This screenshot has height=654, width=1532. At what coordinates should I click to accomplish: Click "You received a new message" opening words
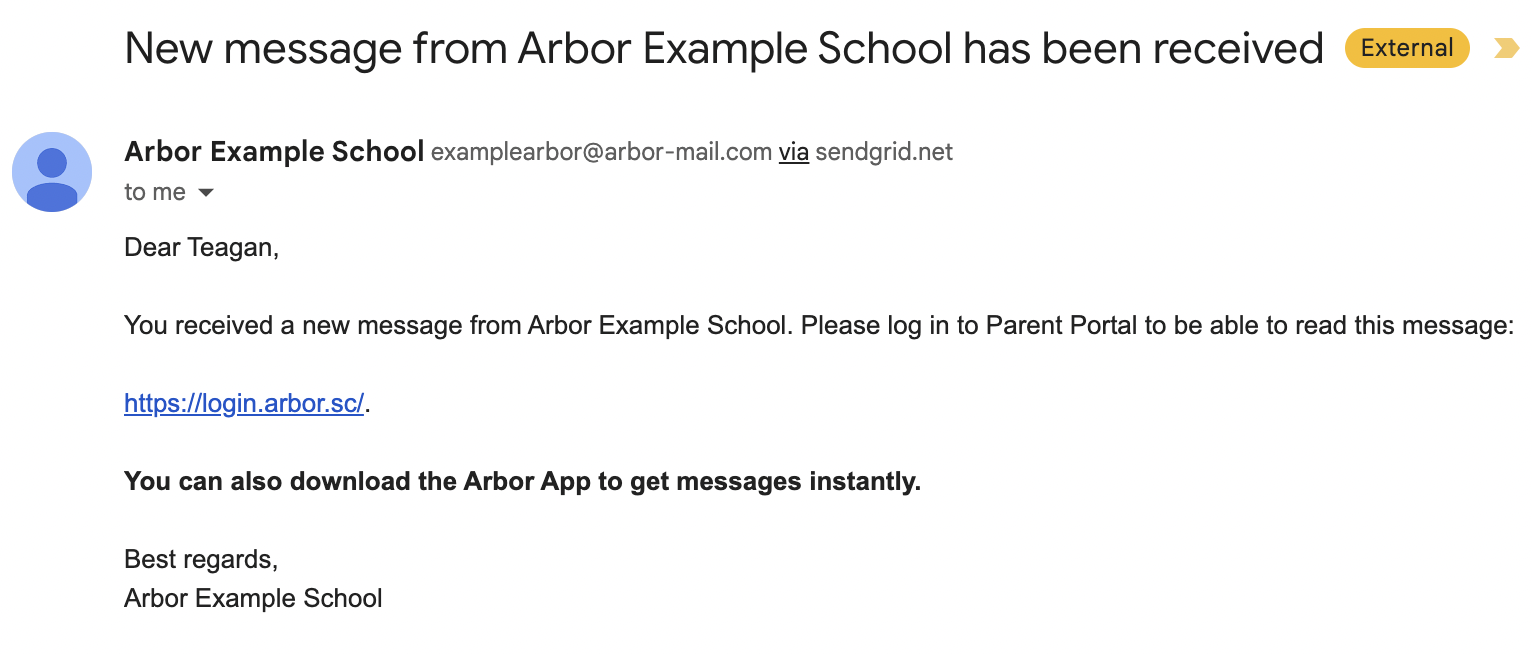click(x=264, y=326)
